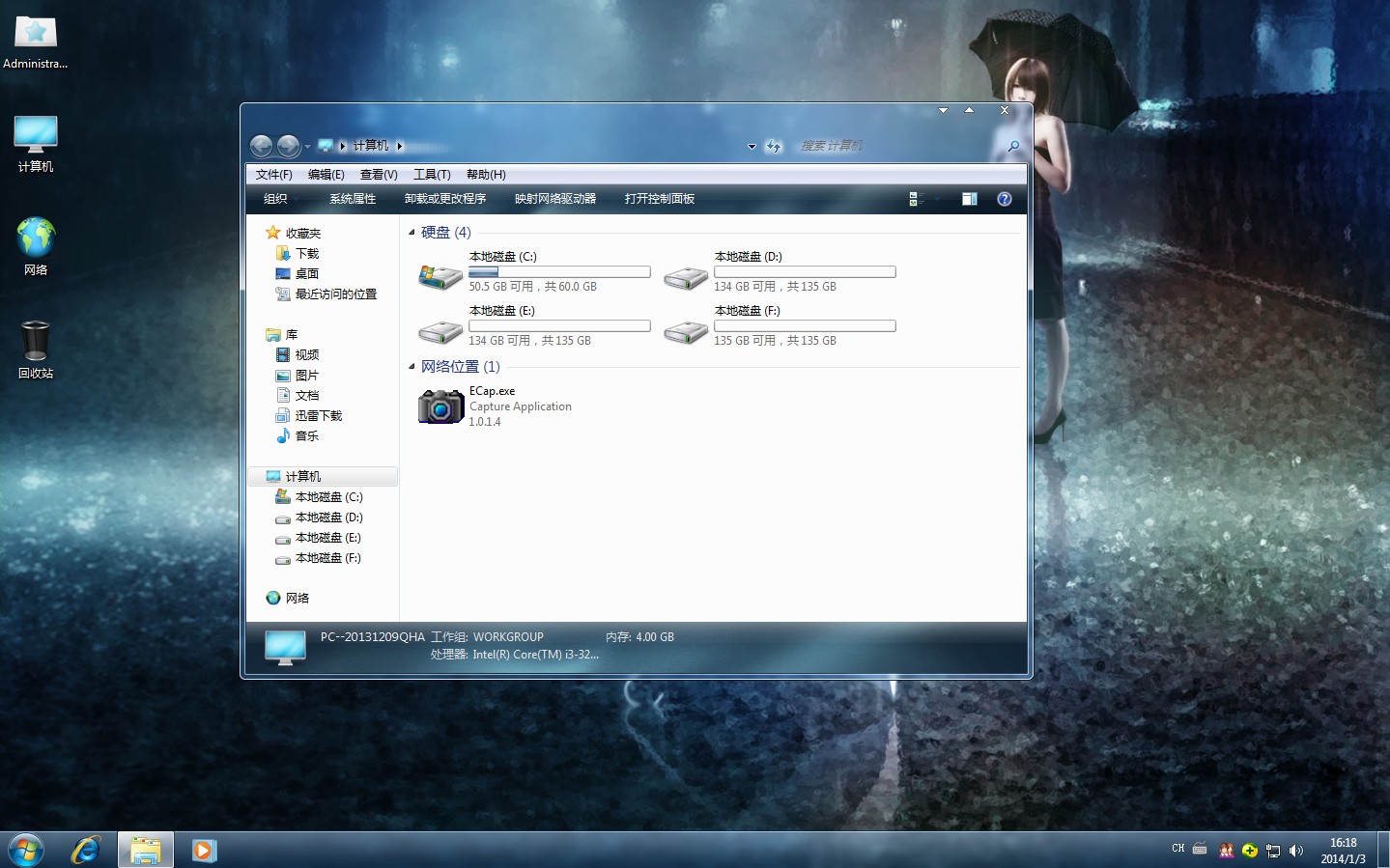Select 桌面 in the sidebar

(x=298, y=273)
